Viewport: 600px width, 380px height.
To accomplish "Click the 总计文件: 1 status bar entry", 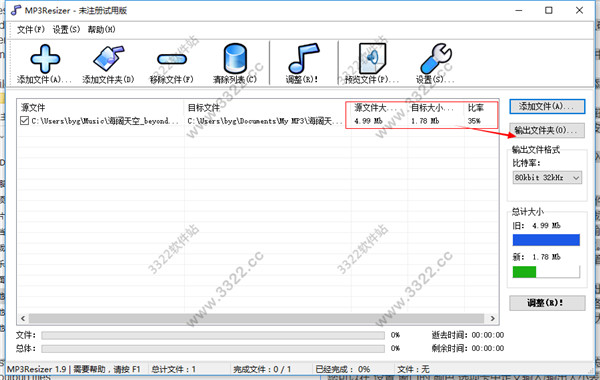I will 174,369.
